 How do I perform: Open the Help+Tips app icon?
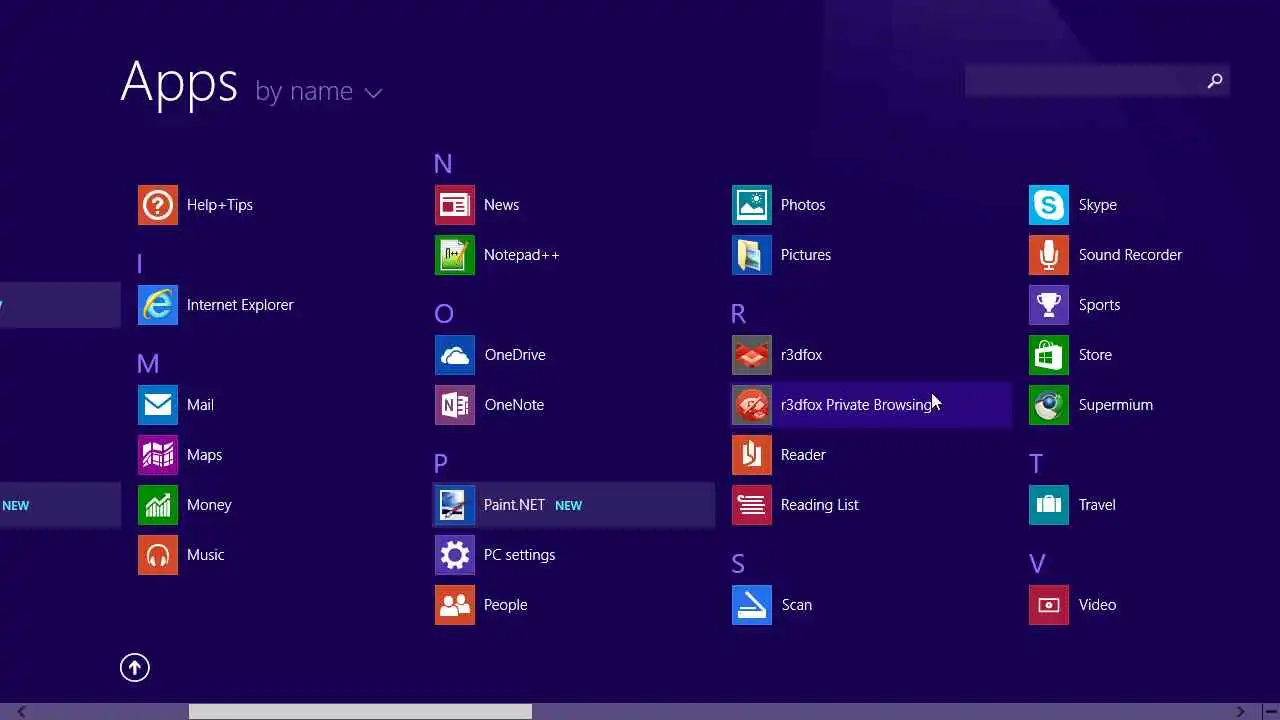coord(158,205)
